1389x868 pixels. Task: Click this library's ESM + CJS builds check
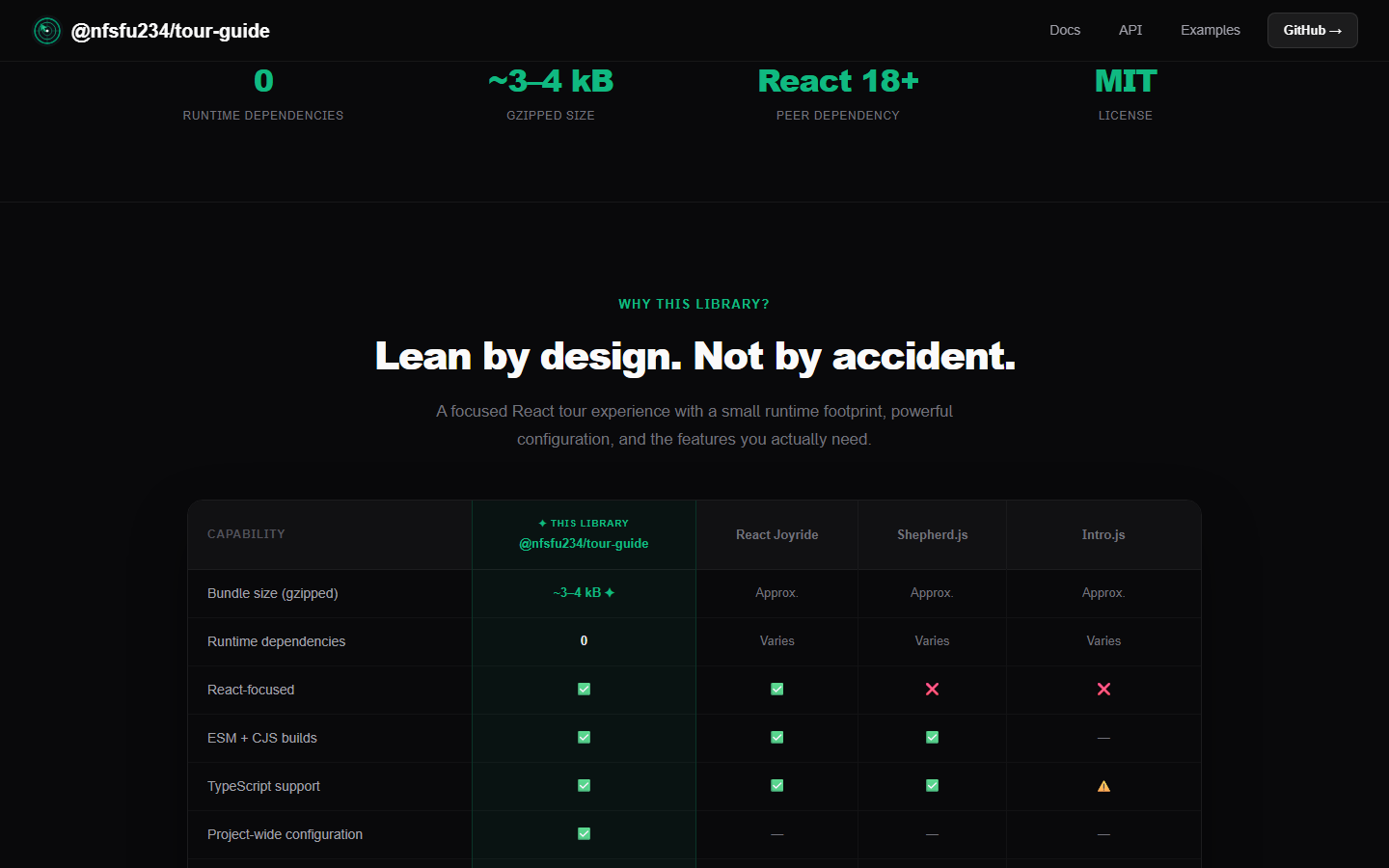click(584, 738)
